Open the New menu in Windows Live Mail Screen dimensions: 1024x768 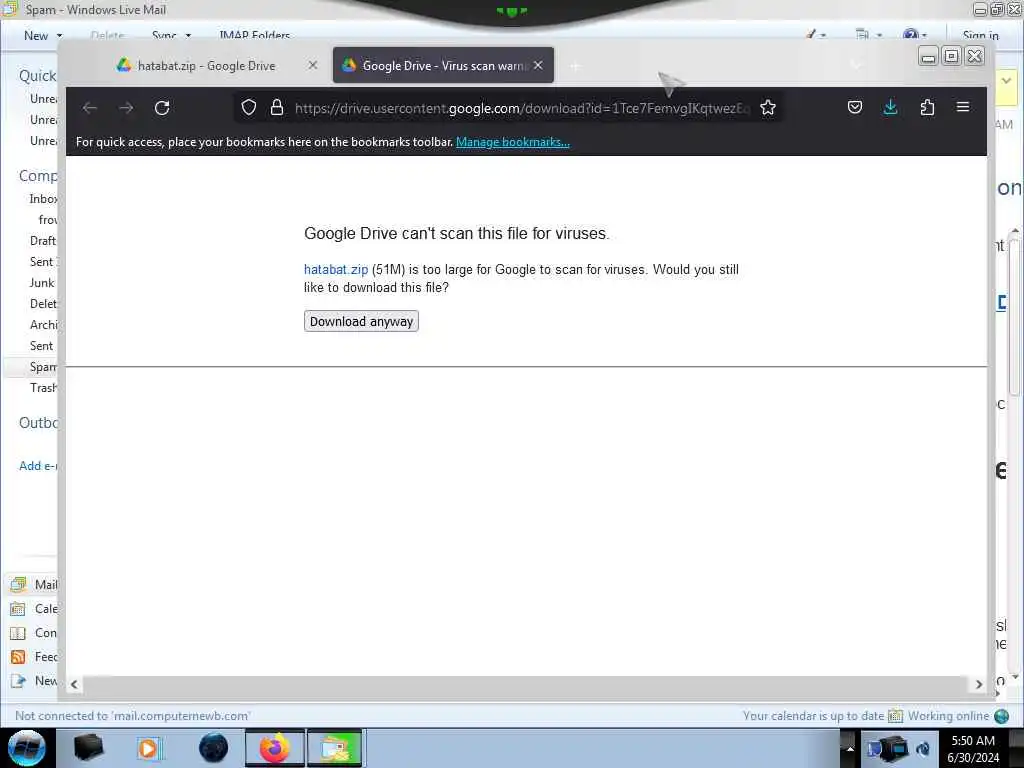click(x=36, y=36)
